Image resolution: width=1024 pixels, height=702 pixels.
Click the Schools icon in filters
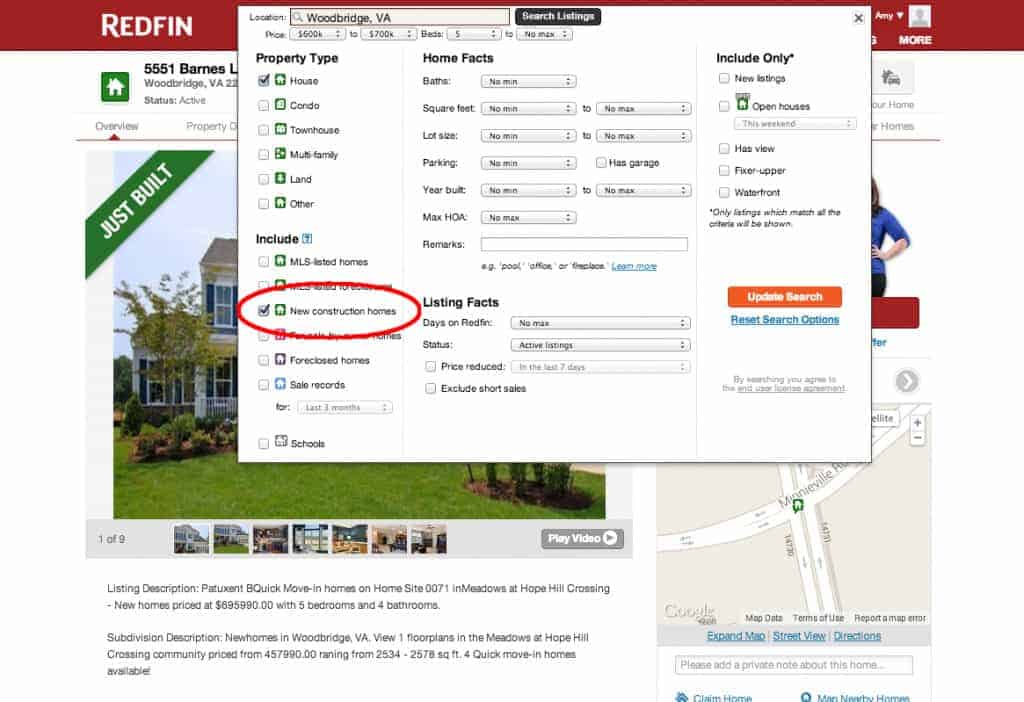click(x=281, y=441)
